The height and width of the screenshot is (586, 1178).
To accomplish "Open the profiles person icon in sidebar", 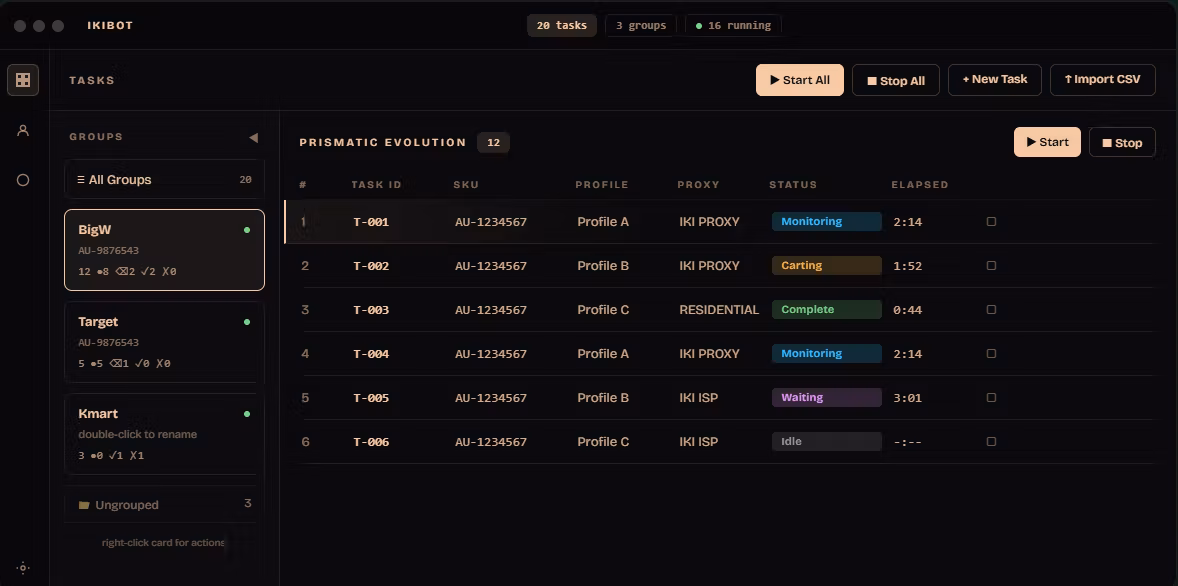I will pos(23,131).
